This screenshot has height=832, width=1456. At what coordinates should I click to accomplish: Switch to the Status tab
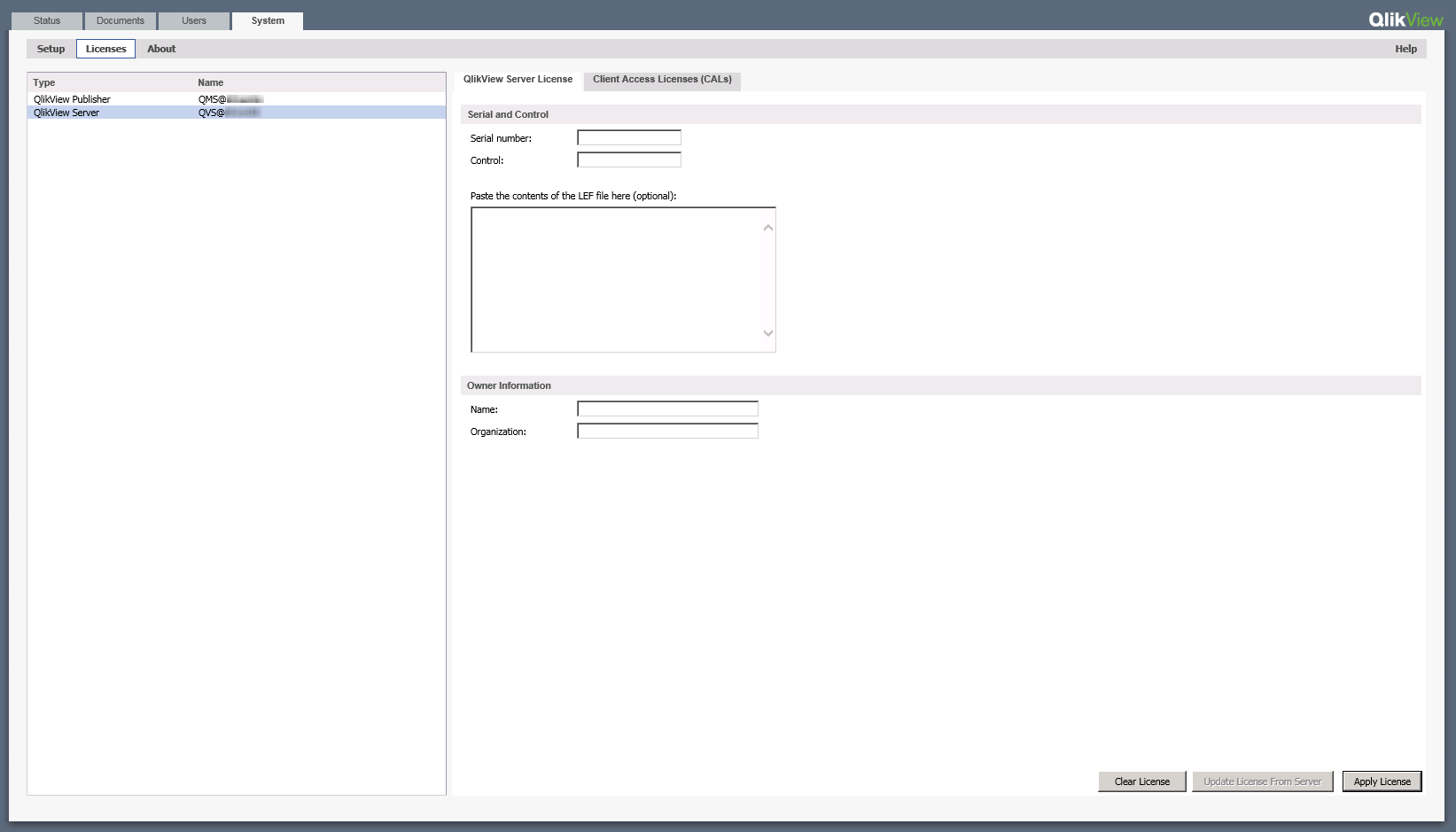(46, 20)
